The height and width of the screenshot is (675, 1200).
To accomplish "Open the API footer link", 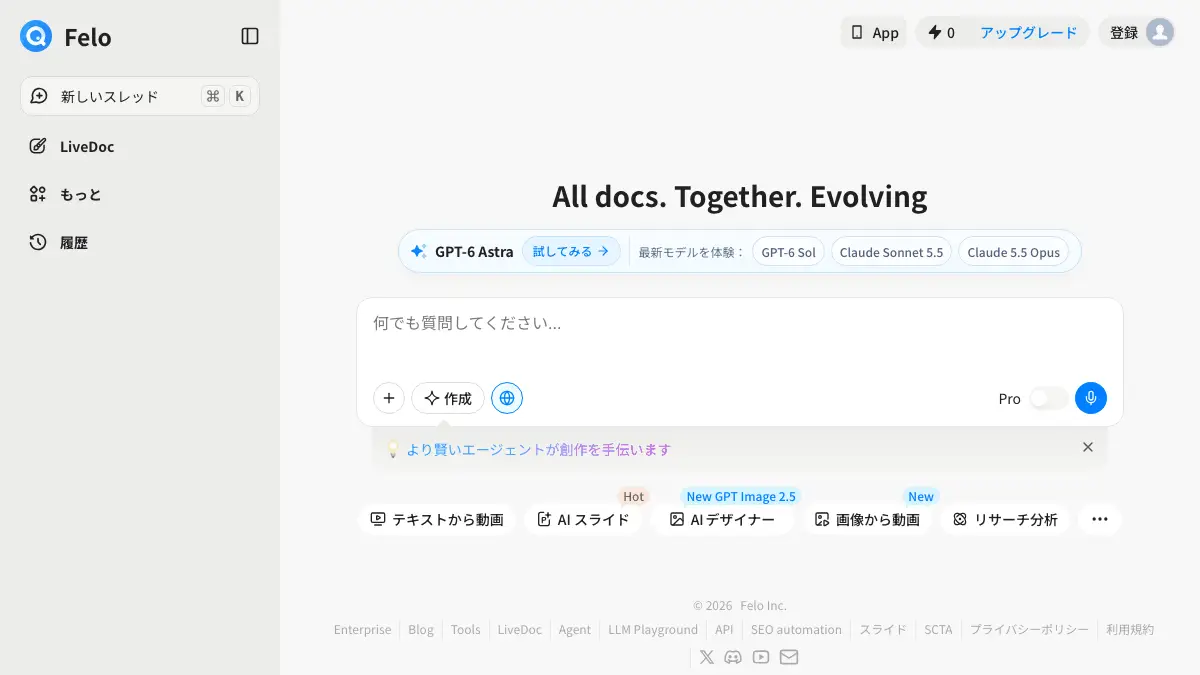I will [724, 630].
